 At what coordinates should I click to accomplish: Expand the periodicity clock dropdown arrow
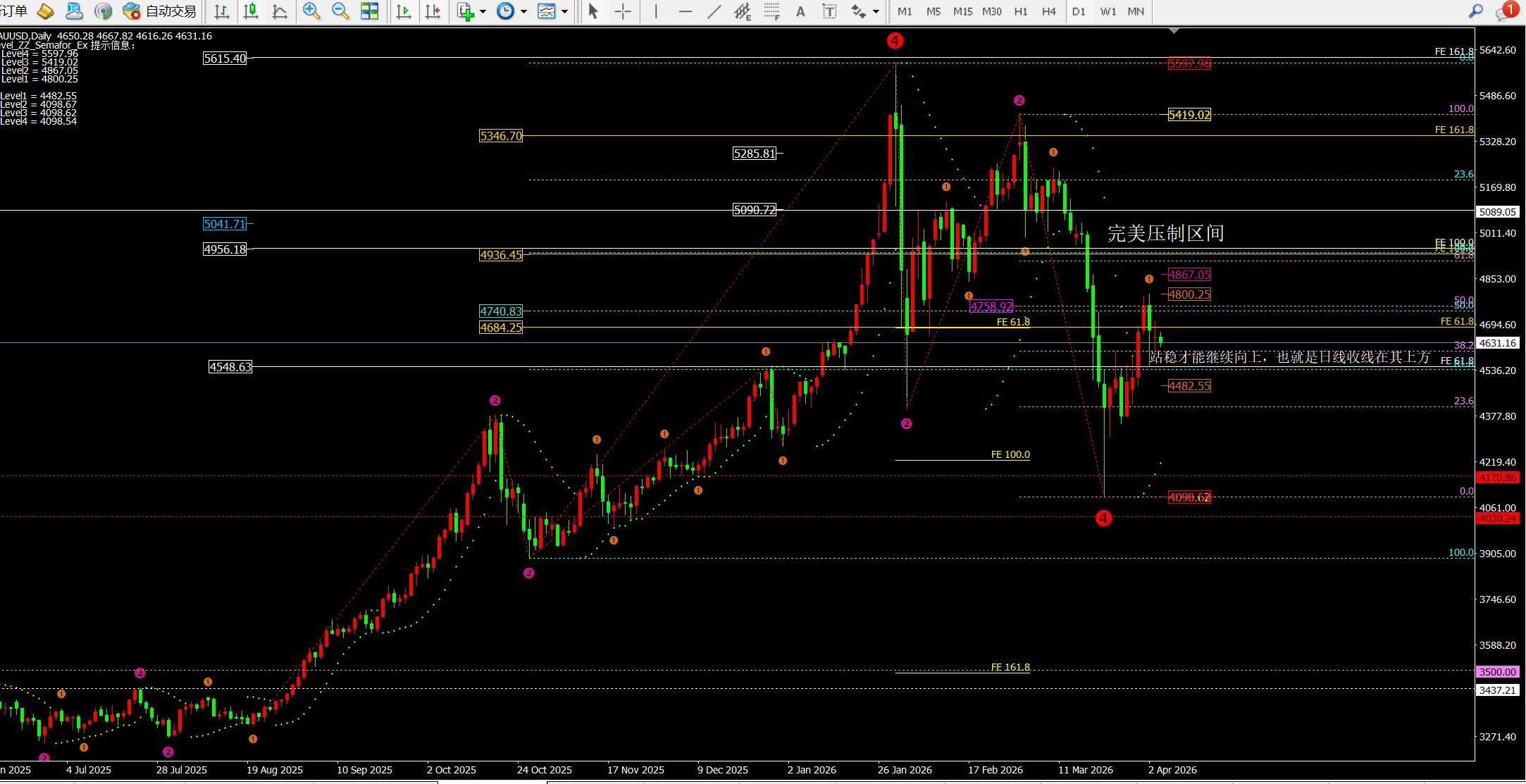523,11
